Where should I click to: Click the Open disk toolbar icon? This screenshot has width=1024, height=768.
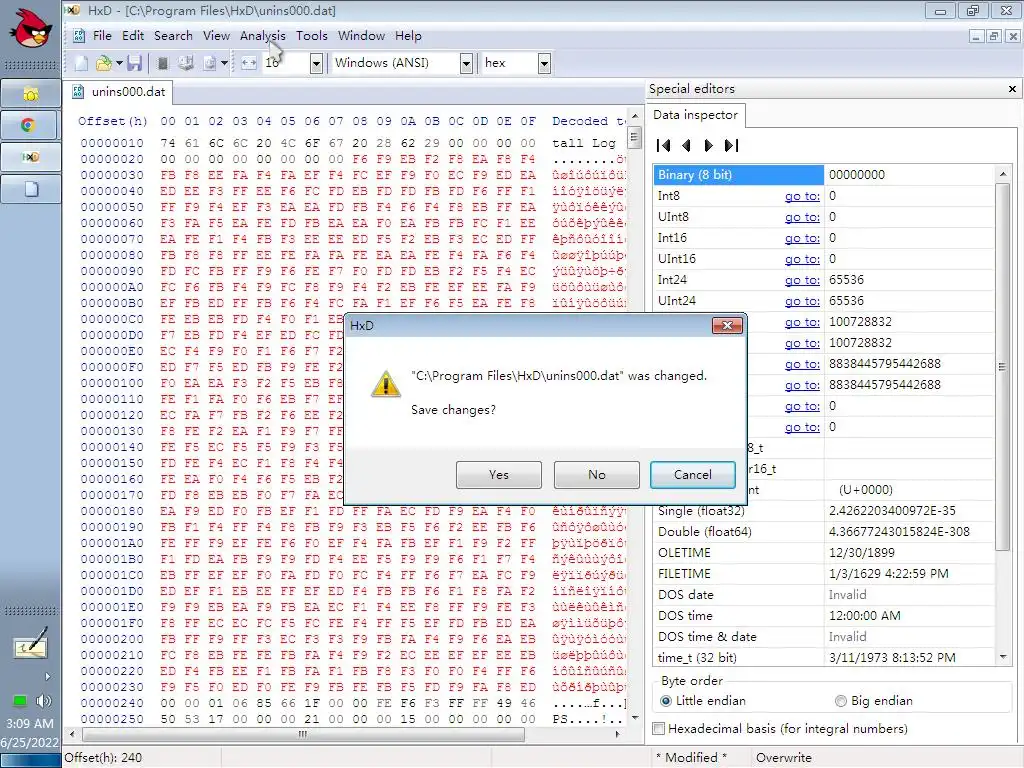tap(186, 63)
